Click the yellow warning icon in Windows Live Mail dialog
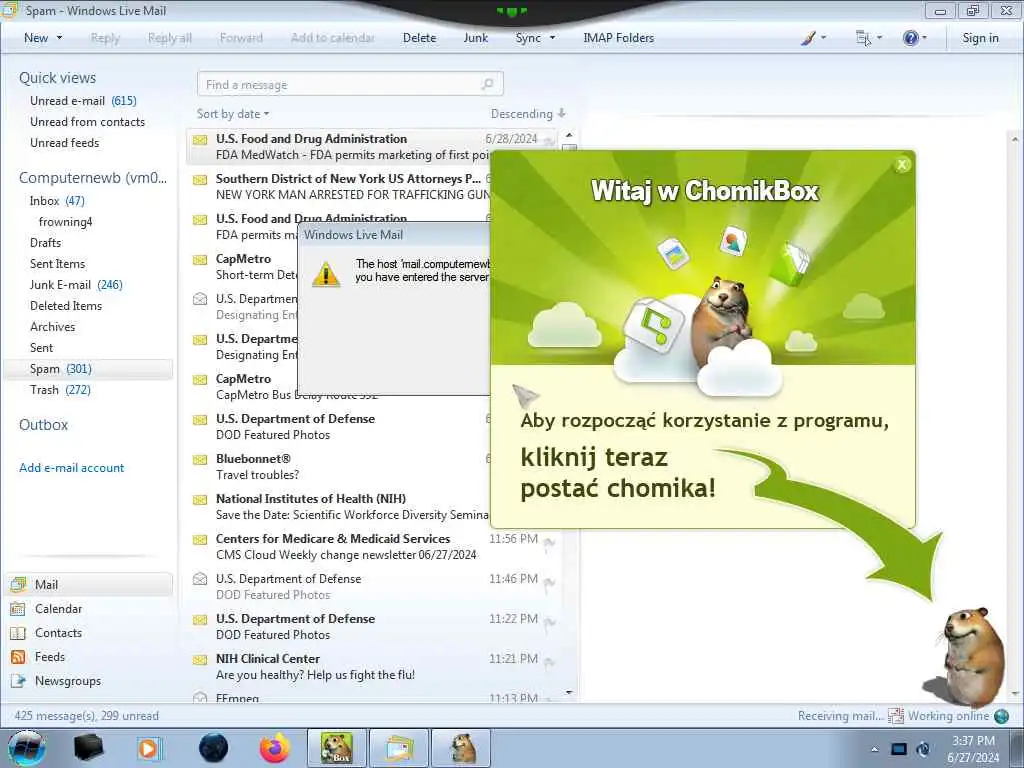1024x768 pixels. (x=326, y=274)
